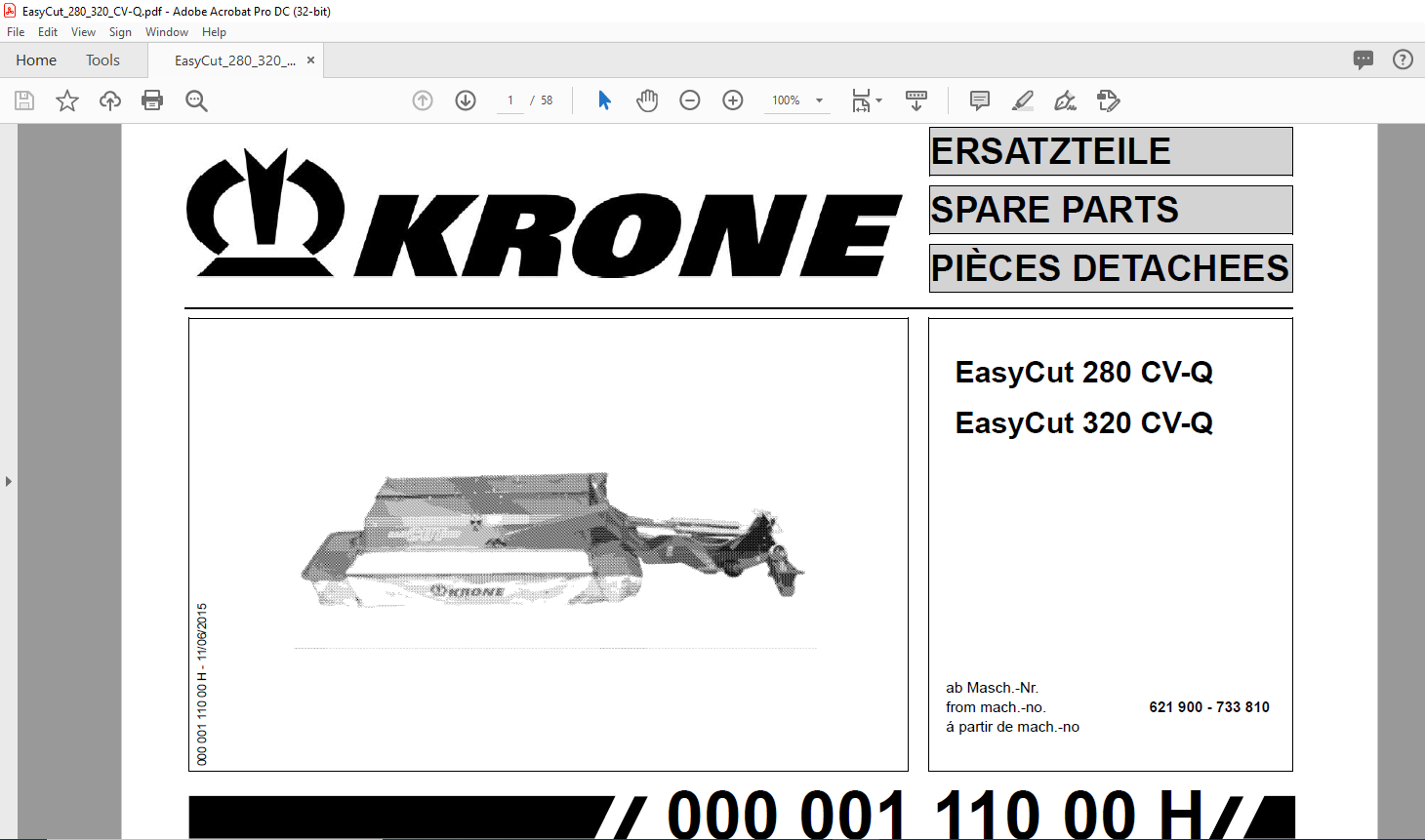Click the Stamp tool icon
Screen dimensions: 1425x840
click(1109, 100)
